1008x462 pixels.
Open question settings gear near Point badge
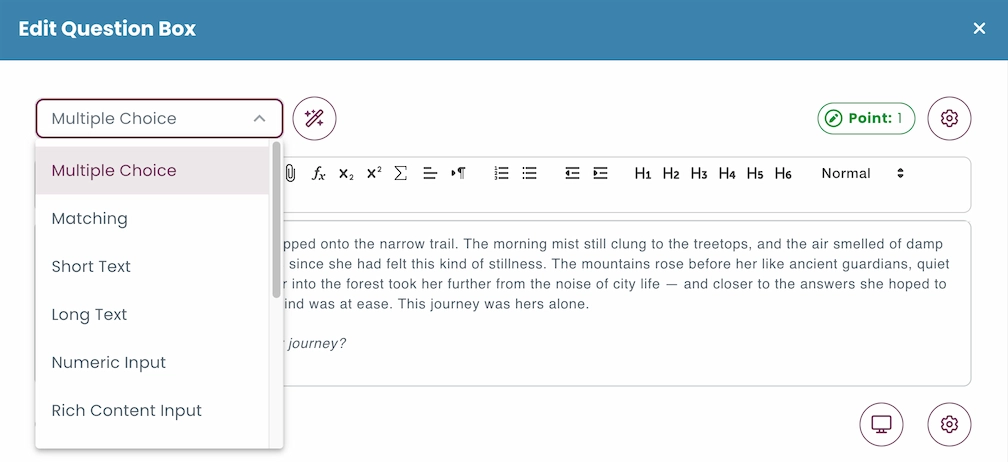click(949, 118)
